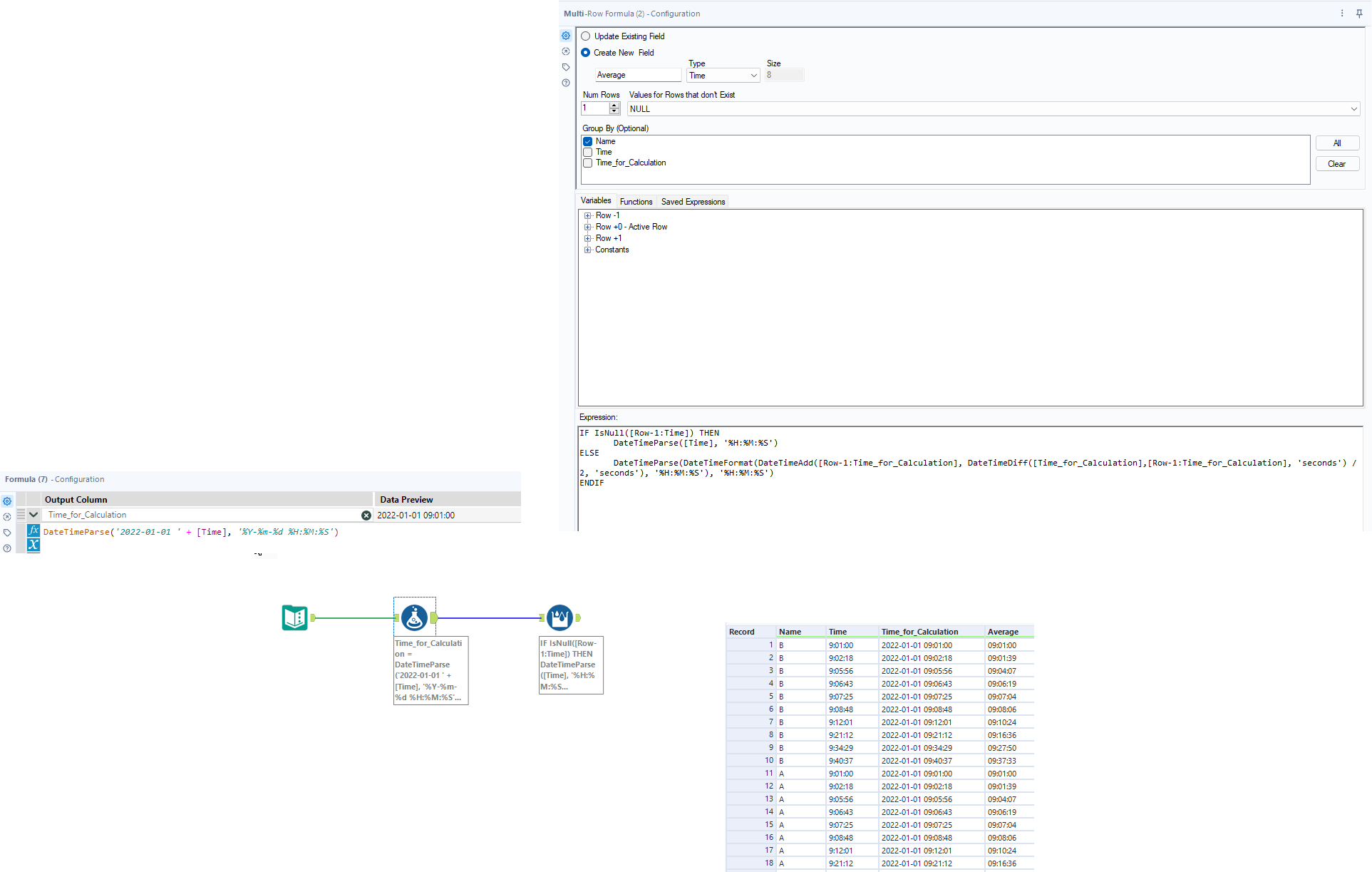The height and width of the screenshot is (872, 1372).
Task: Check the Time checkbox under Group By
Action: [587, 152]
